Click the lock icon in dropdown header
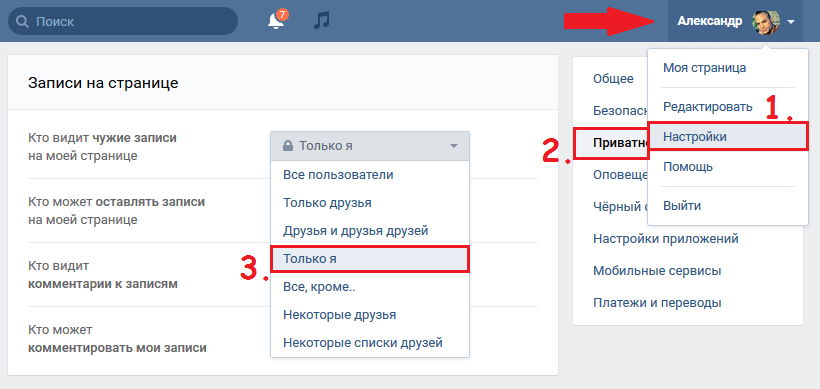This screenshot has height=389, width=820. tap(287, 145)
